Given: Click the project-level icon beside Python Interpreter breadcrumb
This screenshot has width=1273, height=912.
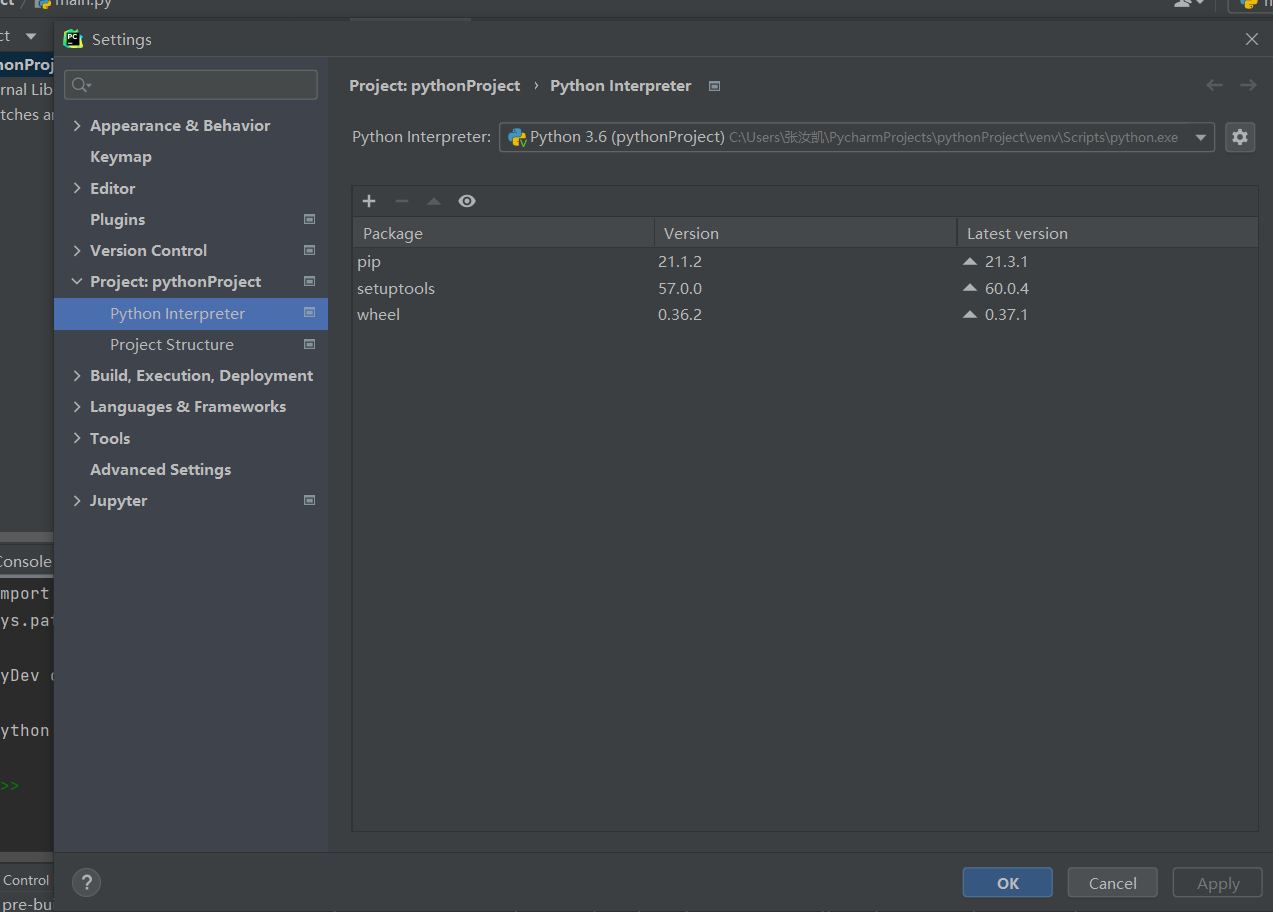Looking at the screenshot, I should pos(714,86).
